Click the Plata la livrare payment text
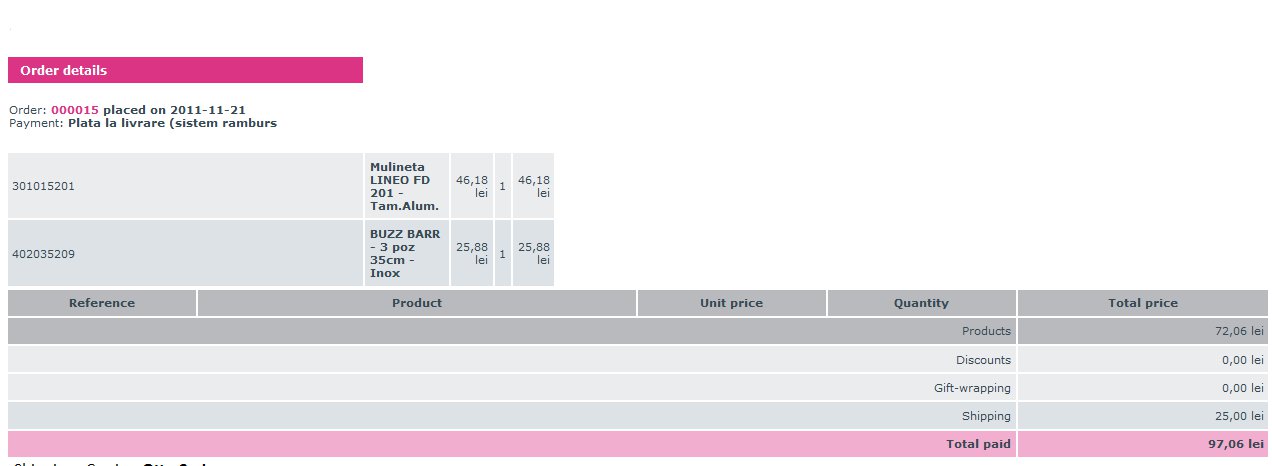This screenshot has width=1272, height=466. [x=172, y=123]
